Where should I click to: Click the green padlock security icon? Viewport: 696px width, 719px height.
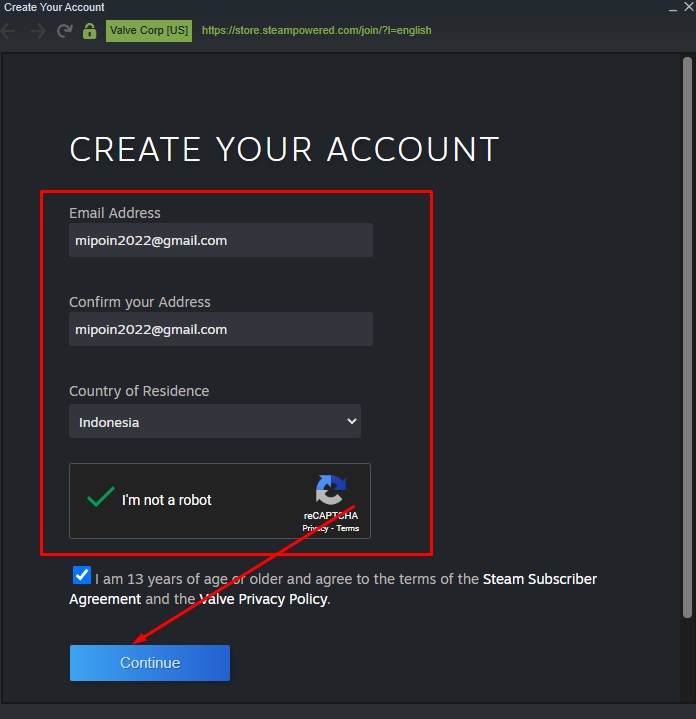click(x=90, y=31)
